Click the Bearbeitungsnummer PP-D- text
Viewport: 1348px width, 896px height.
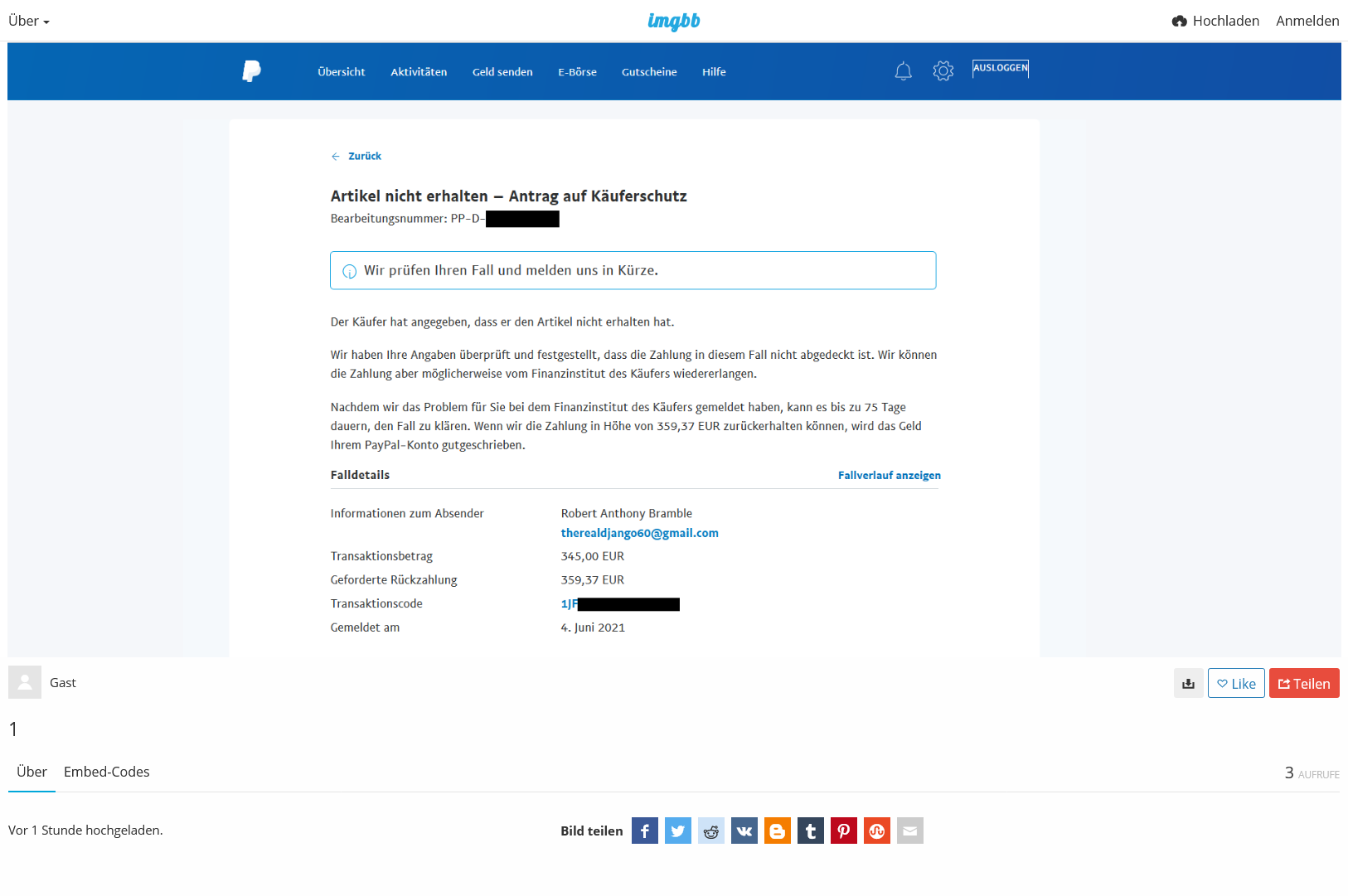click(407, 219)
